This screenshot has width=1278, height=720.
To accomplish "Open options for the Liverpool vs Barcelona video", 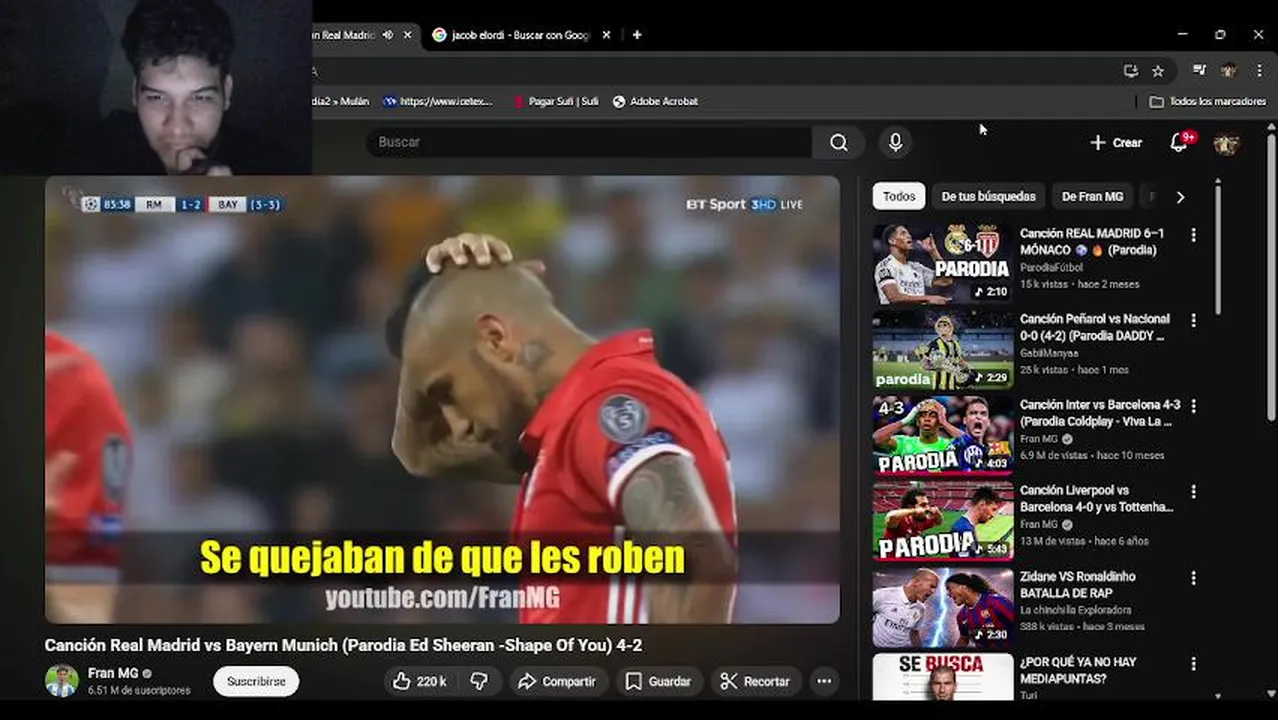I will (x=1193, y=492).
